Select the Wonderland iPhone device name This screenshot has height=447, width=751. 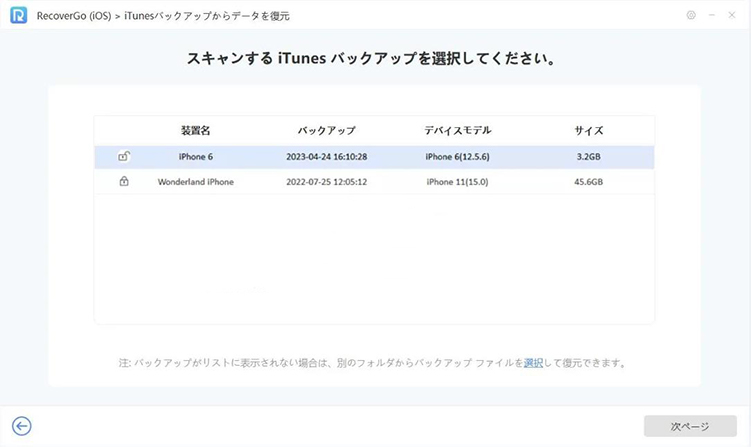coord(196,182)
